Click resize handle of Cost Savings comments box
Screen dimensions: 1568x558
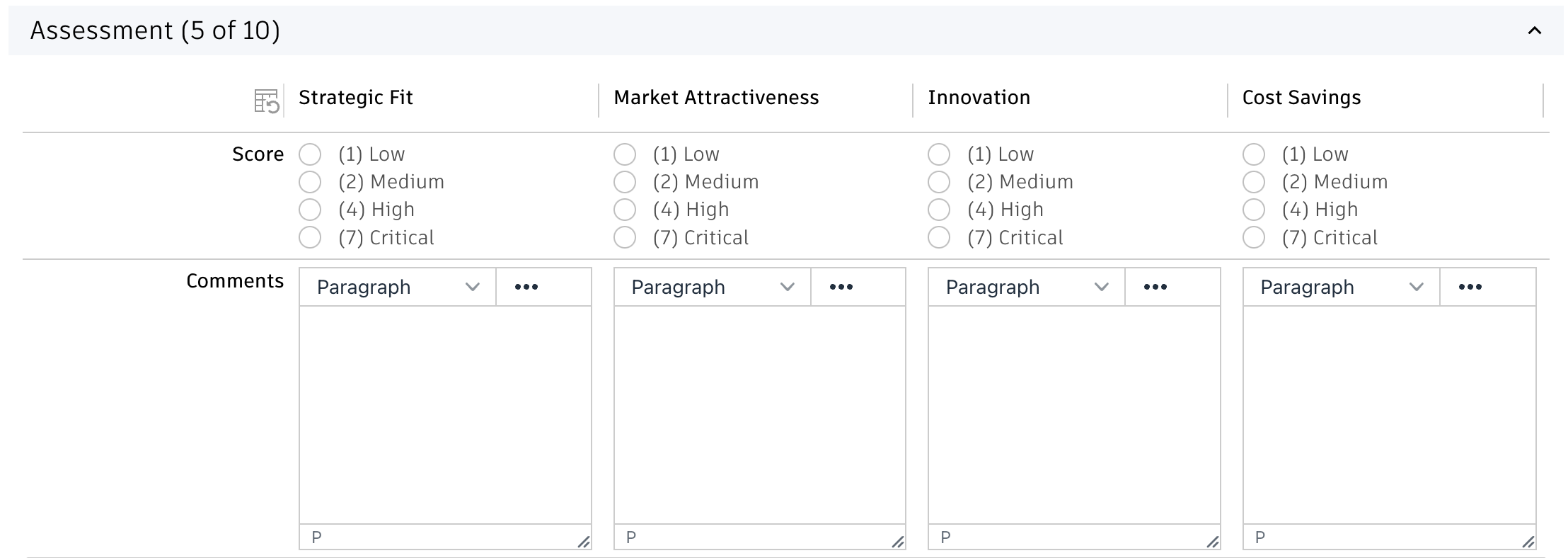(x=1528, y=542)
